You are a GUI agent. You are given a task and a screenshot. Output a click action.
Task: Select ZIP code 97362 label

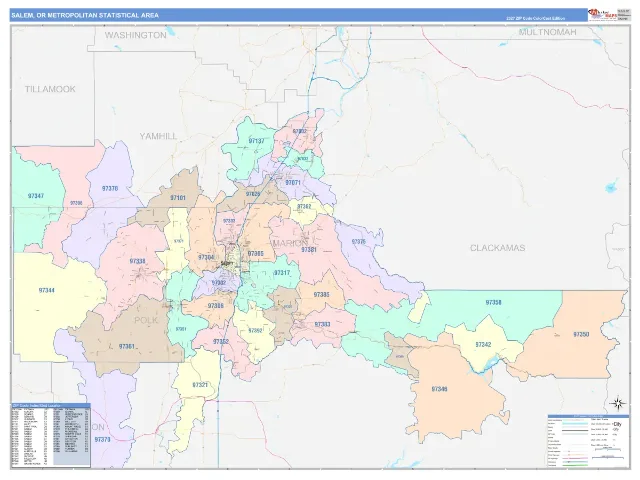pos(304,207)
